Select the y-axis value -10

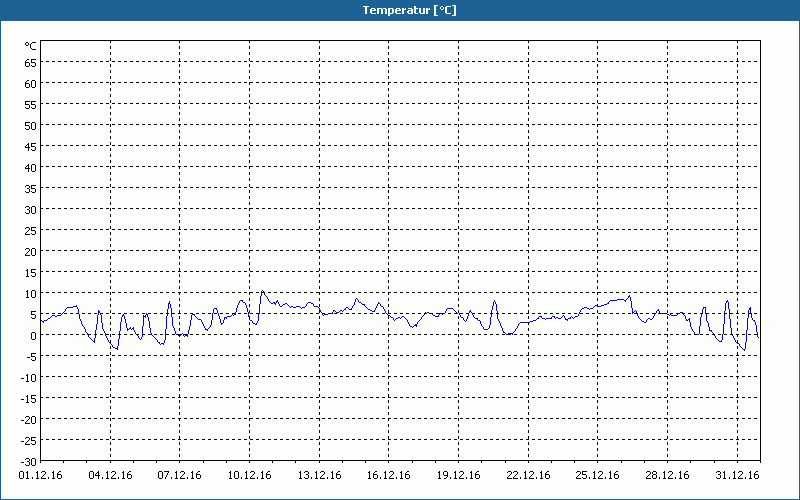pos(28,378)
